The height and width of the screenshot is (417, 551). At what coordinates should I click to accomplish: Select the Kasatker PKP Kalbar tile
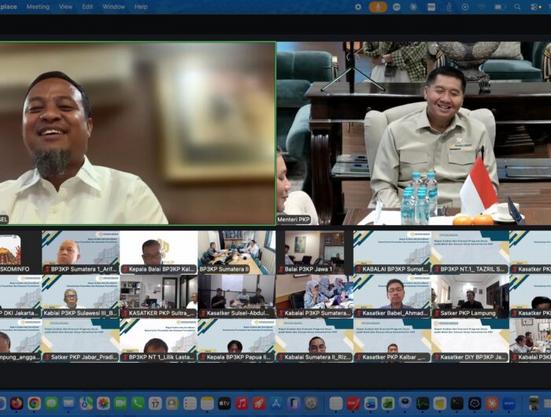393,340
